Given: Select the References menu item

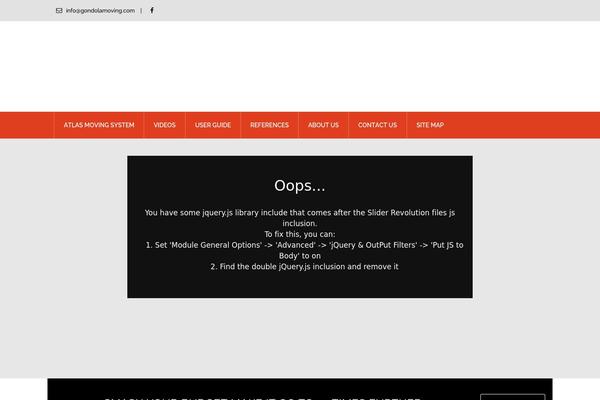Looking at the screenshot, I should pyautogui.click(x=269, y=125).
